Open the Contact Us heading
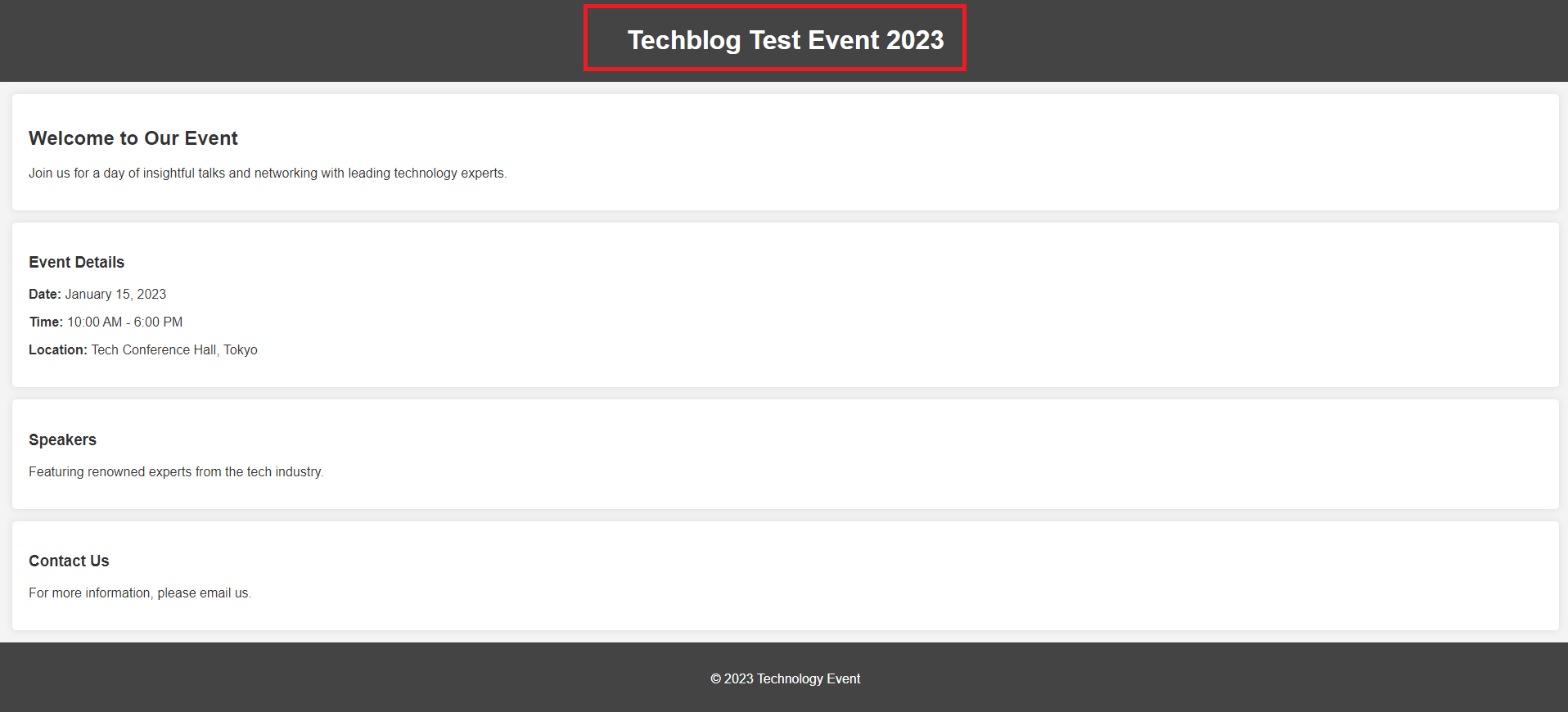Image resolution: width=1568 pixels, height=712 pixels. pyautogui.click(x=69, y=561)
